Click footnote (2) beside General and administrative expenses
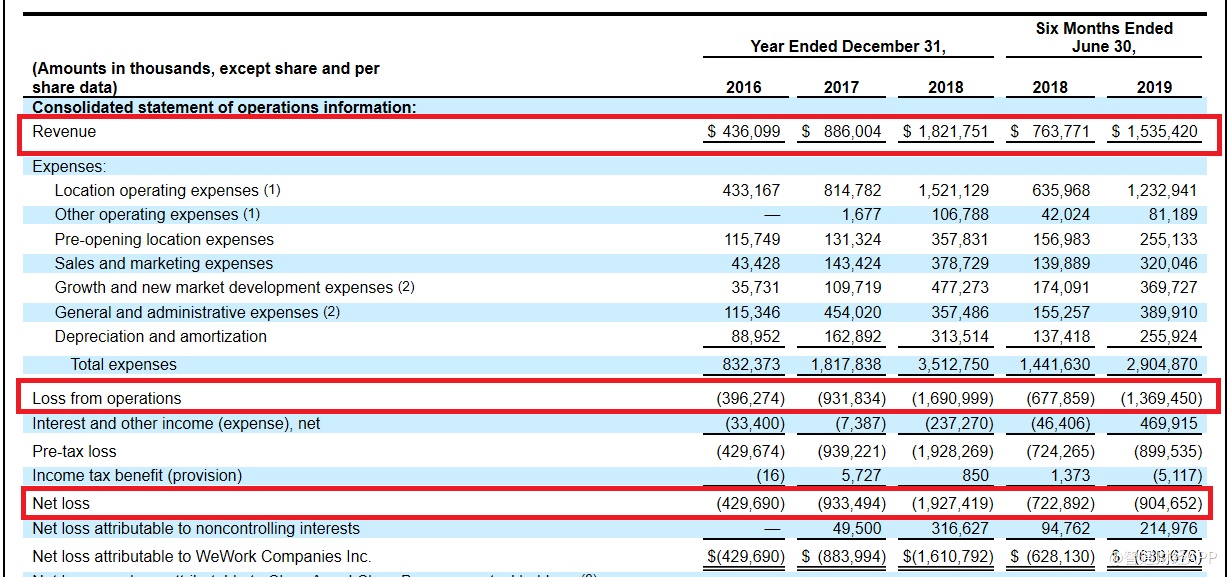Viewport: 1227px width, 577px height. point(331,312)
